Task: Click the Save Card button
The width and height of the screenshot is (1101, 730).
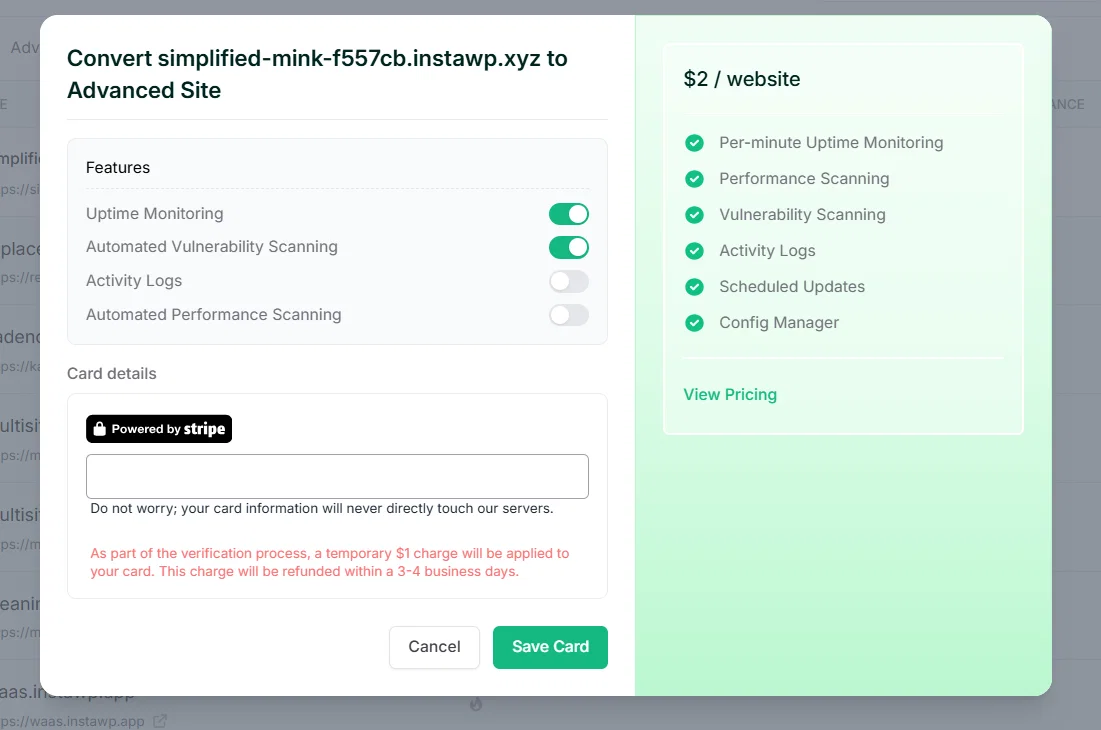Action: pyautogui.click(x=550, y=647)
